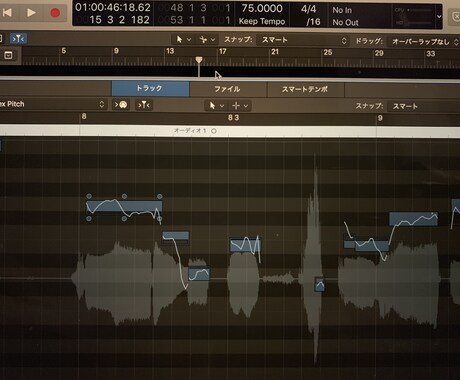Open the Flex Pitch mode dropdown
460x380 pixels.
(x=53, y=104)
